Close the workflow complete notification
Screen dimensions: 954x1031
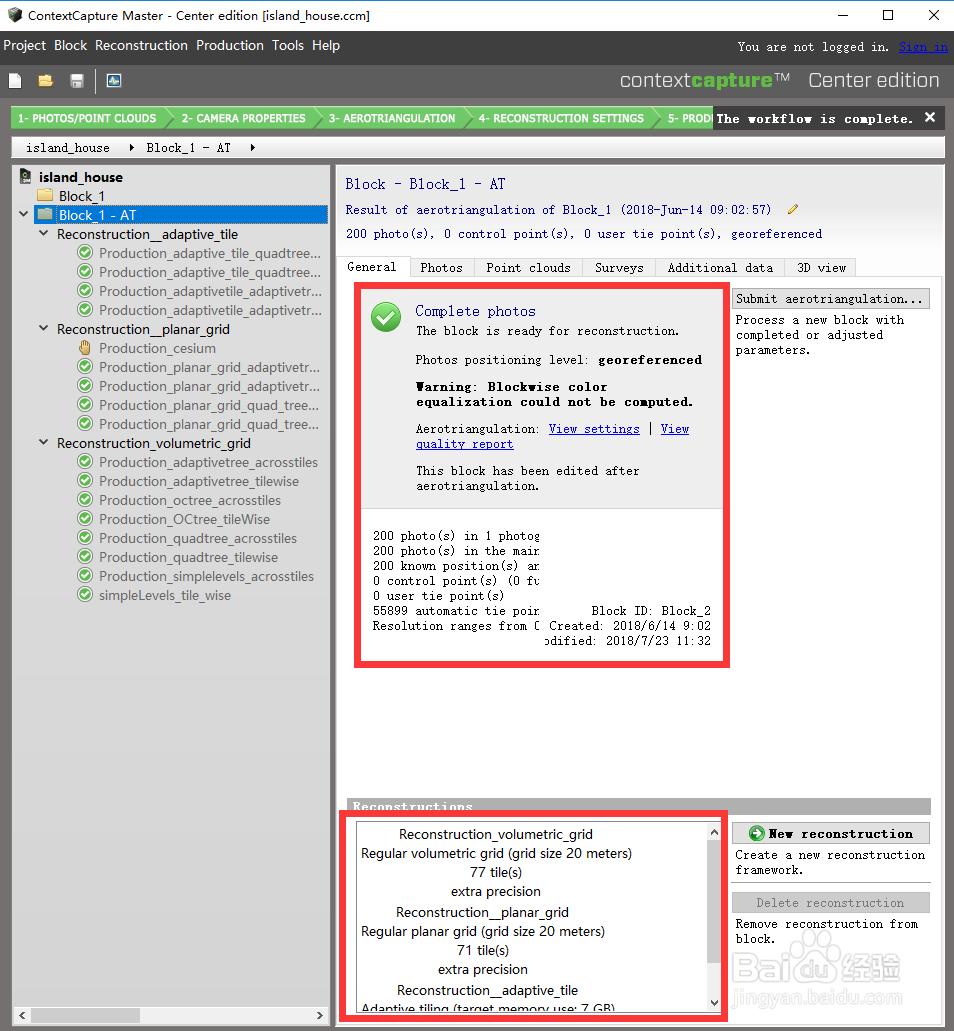[930, 118]
